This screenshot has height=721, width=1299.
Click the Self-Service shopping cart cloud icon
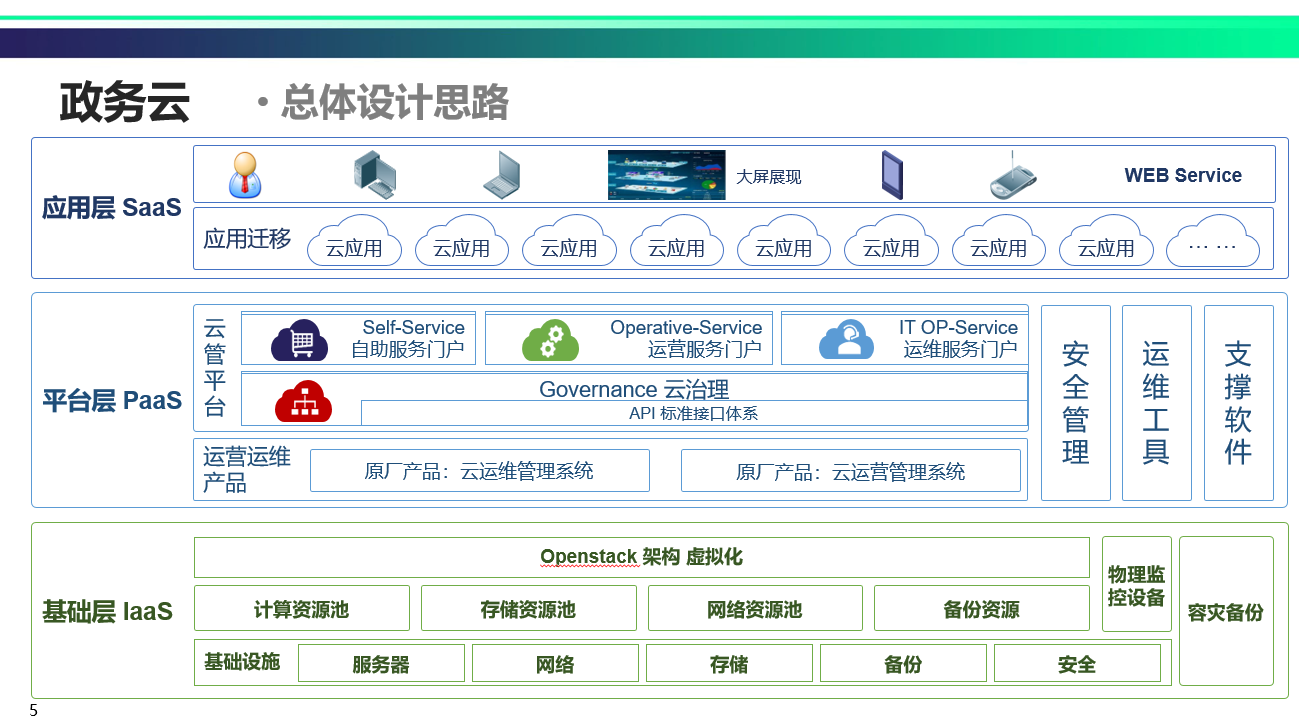[x=299, y=341]
